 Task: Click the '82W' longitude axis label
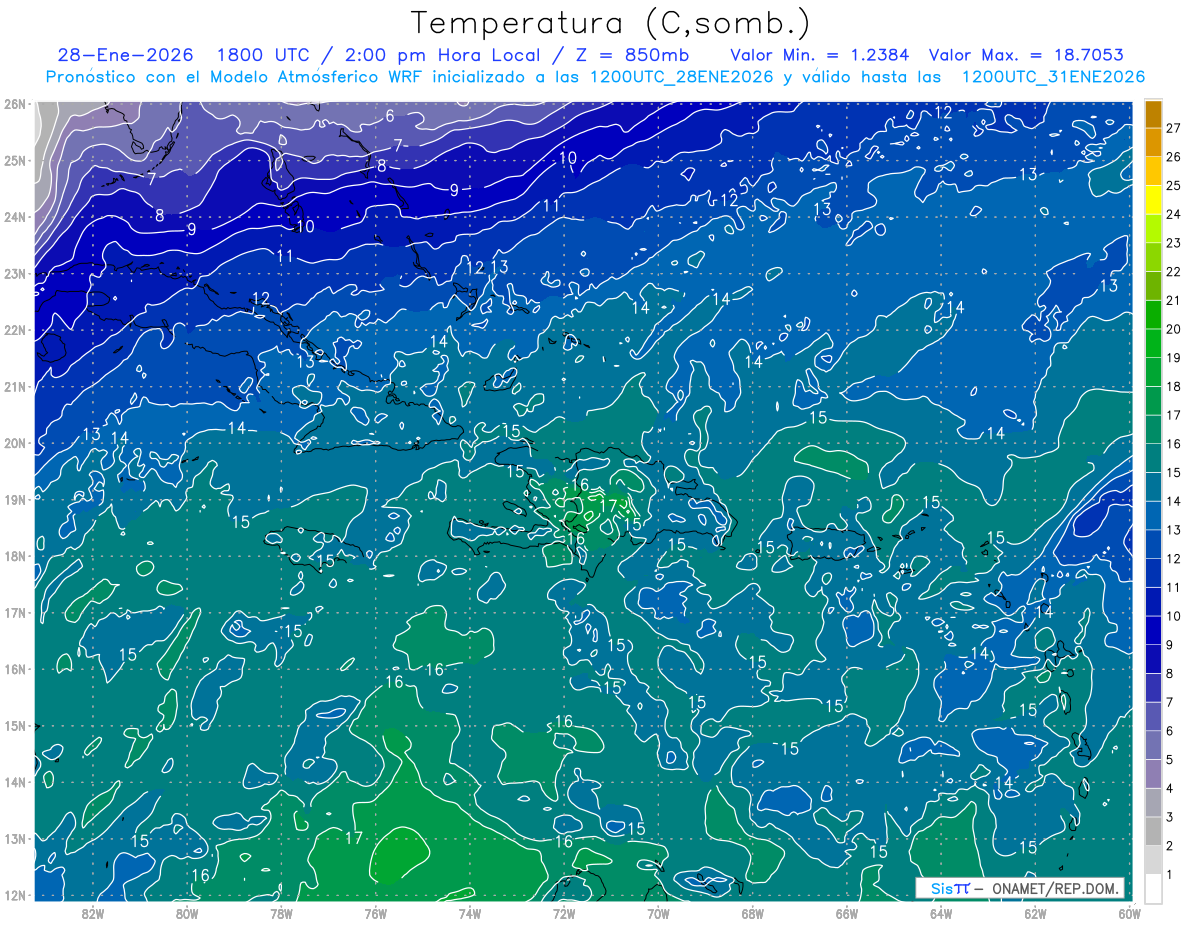click(x=93, y=912)
